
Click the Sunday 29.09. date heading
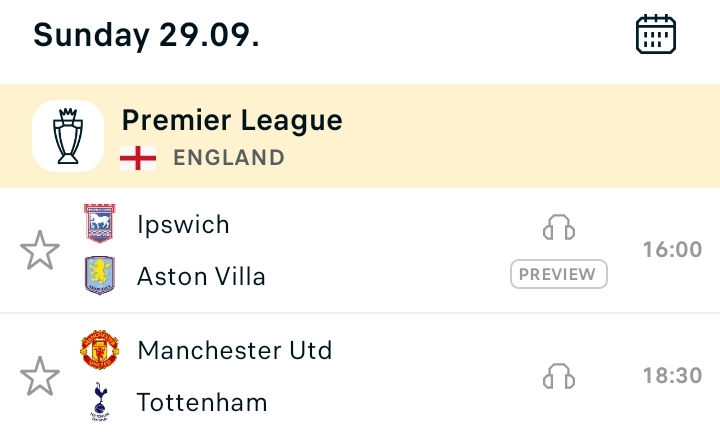(x=146, y=35)
